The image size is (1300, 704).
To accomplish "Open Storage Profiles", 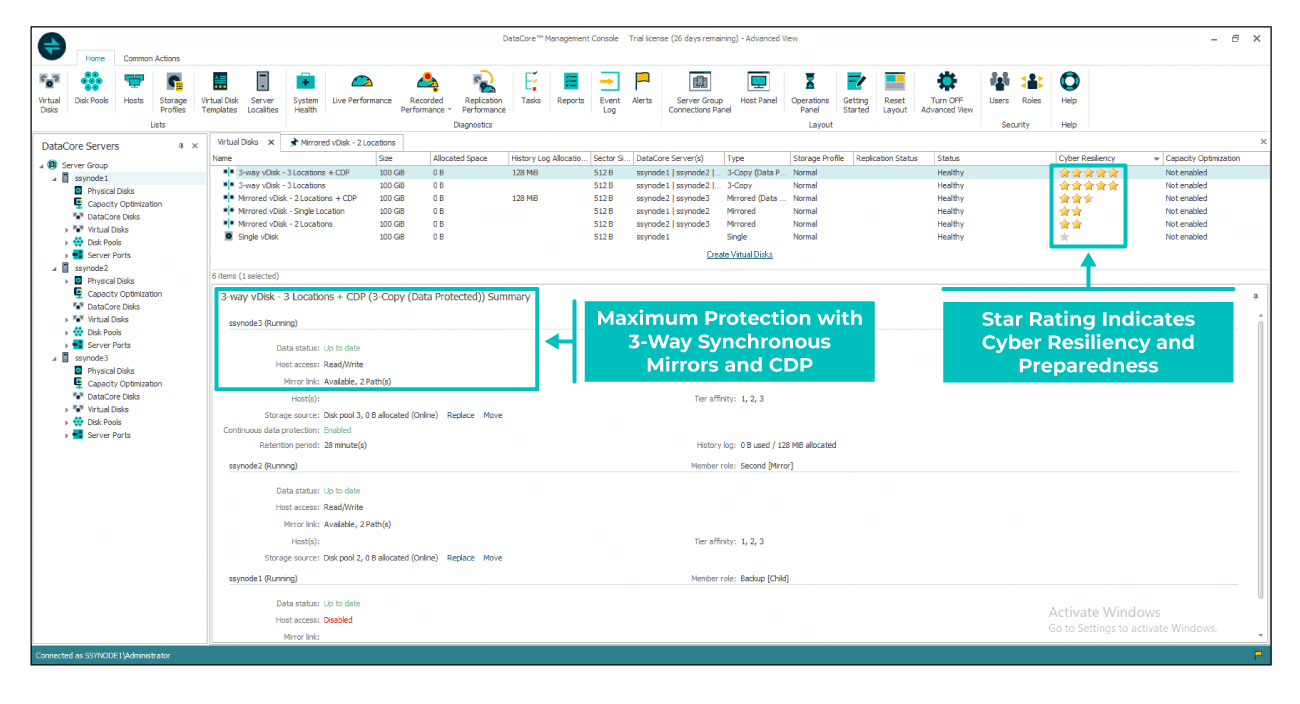I will pos(173,92).
